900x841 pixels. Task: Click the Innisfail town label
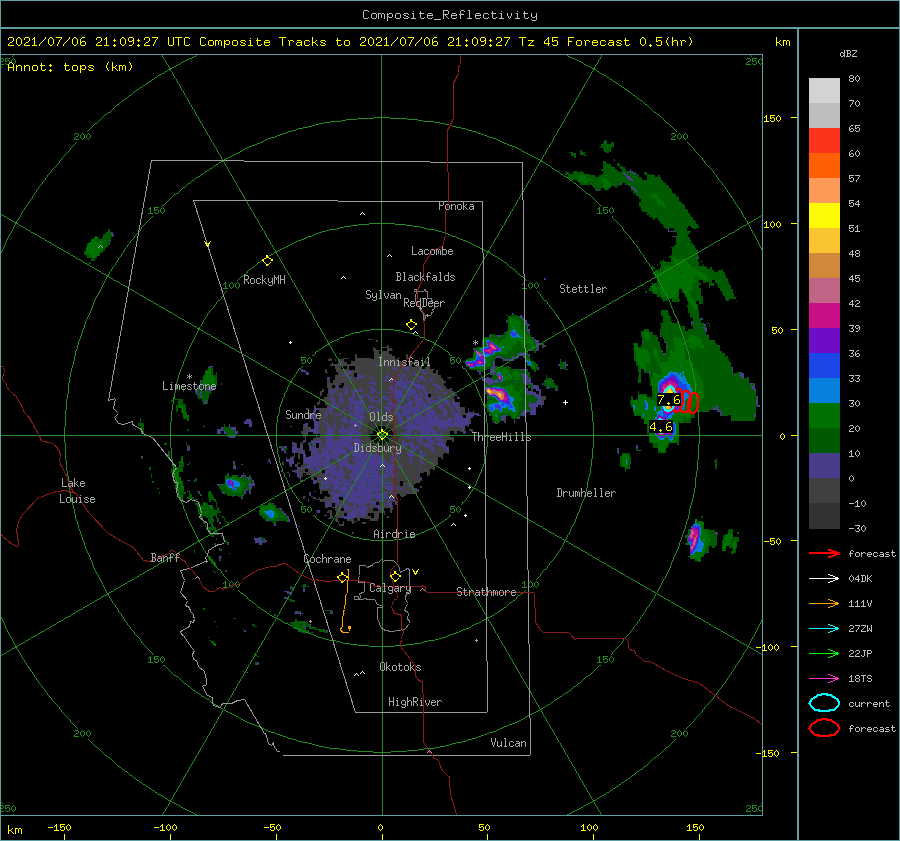point(404,362)
